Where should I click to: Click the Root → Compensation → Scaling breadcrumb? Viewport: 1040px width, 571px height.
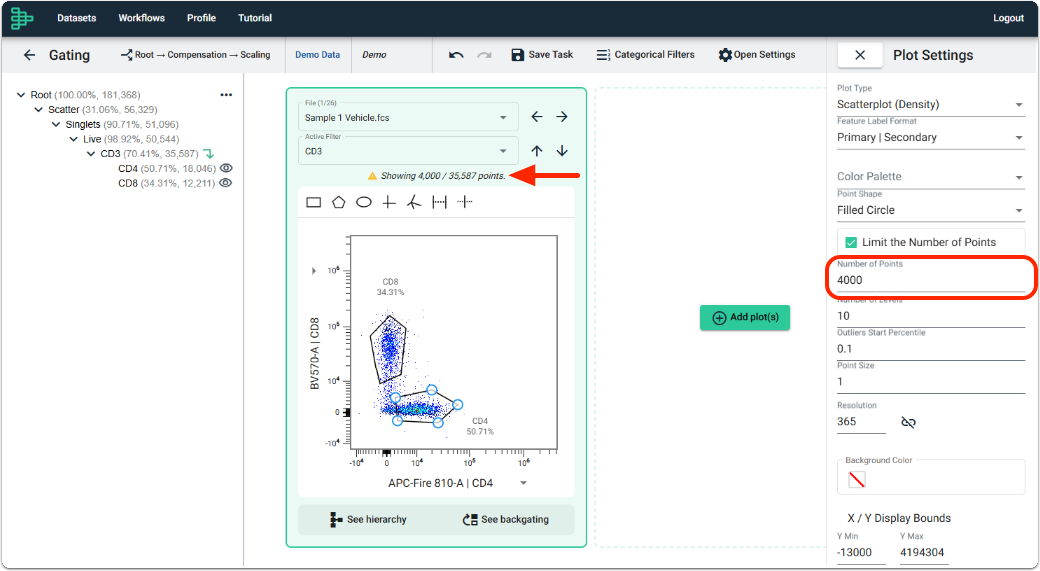pyautogui.click(x=196, y=55)
